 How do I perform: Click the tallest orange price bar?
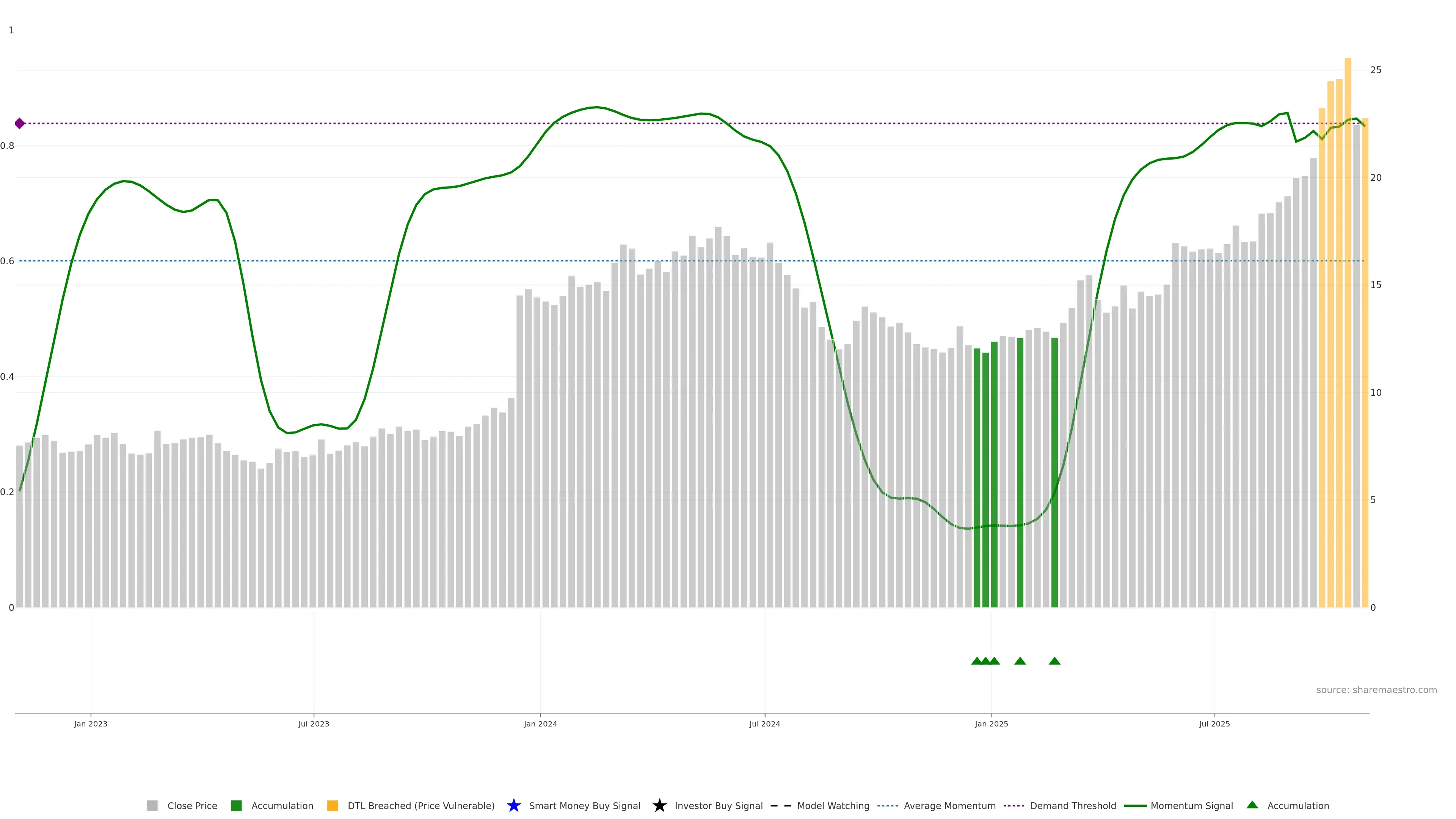click(1348, 339)
